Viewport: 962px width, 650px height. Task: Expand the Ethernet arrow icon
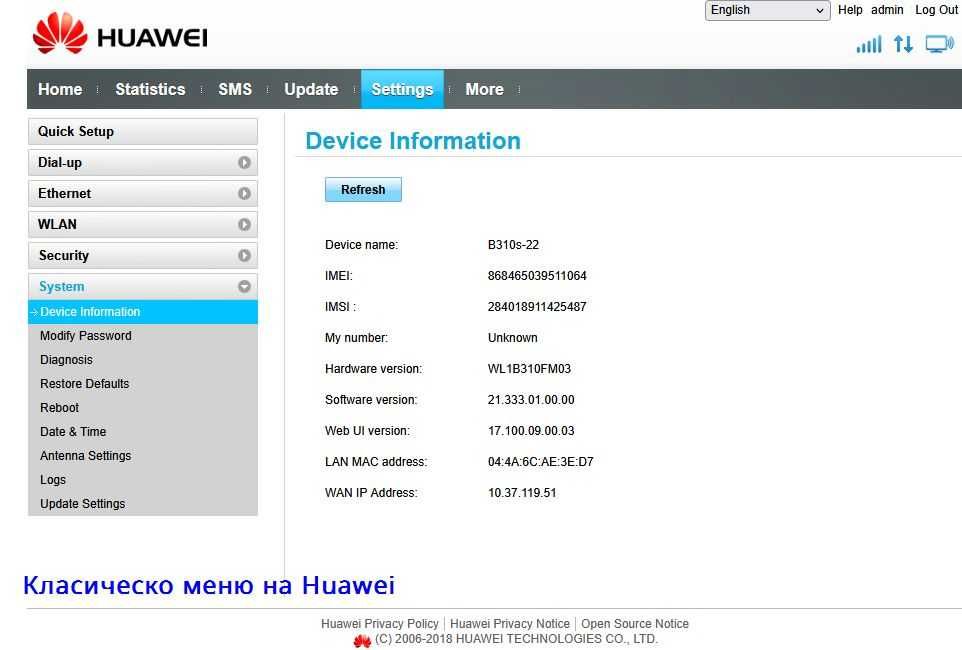[244, 193]
